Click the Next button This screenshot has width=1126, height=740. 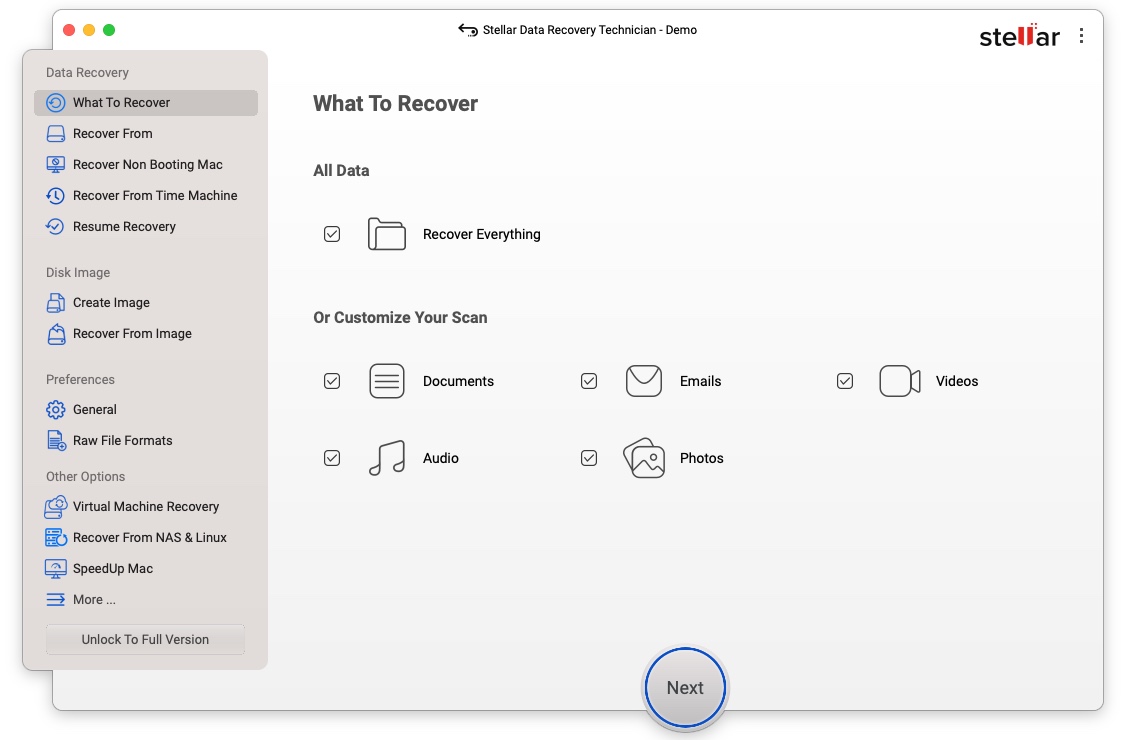685,688
